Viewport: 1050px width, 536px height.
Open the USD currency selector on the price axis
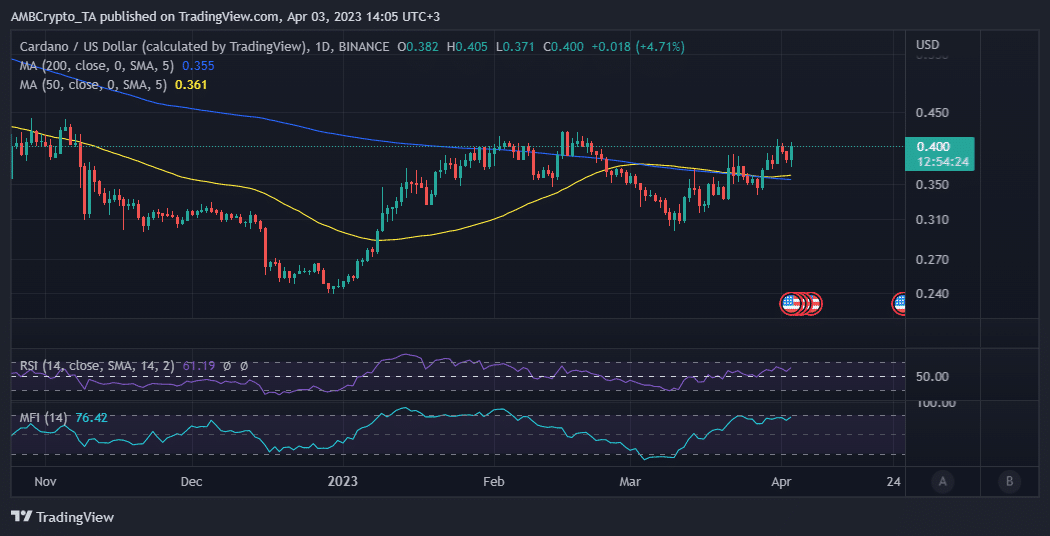pos(927,45)
